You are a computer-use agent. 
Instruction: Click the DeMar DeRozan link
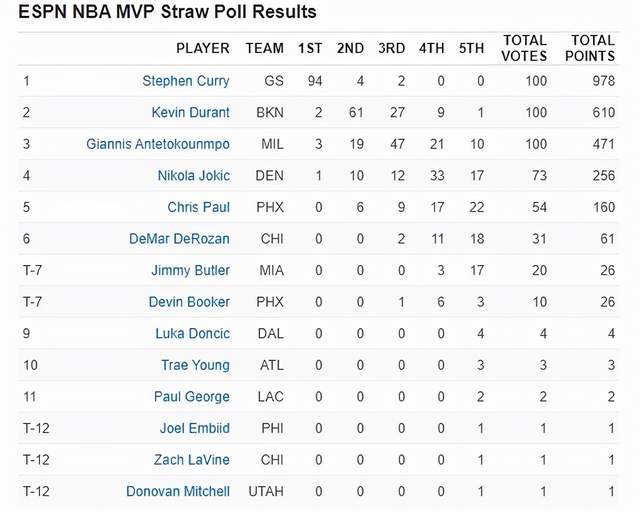[179, 239]
